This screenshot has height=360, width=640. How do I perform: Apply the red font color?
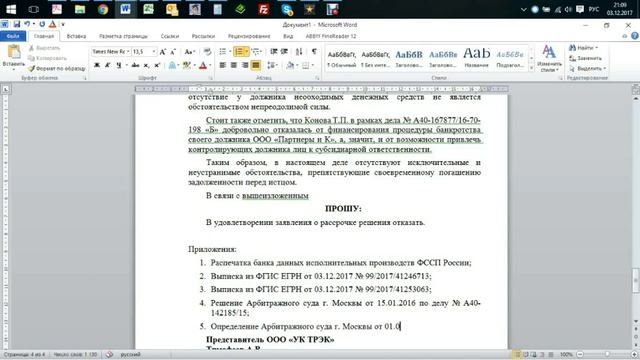pyautogui.click(x=203, y=65)
